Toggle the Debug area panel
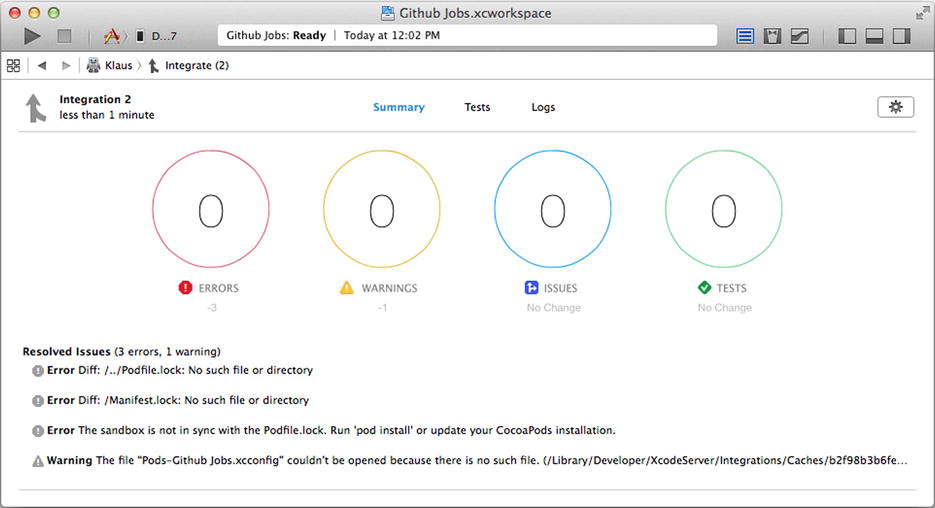 pyautogui.click(x=874, y=36)
